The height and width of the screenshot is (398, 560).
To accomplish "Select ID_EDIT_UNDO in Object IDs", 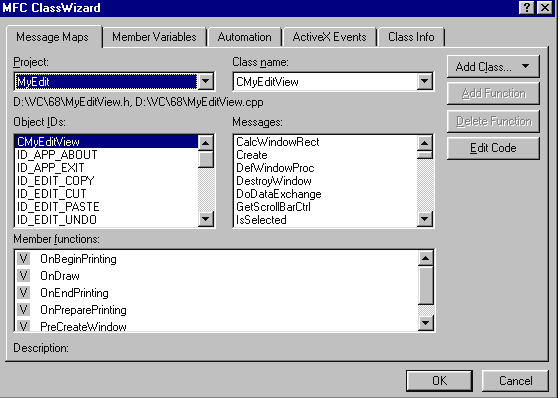I will pyautogui.click(x=106, y=219).
